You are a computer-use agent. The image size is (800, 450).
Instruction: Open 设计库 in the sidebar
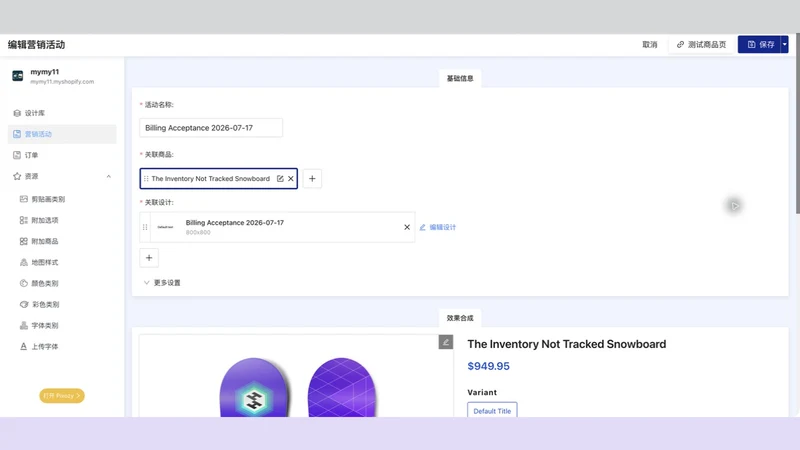click(62, 113)
